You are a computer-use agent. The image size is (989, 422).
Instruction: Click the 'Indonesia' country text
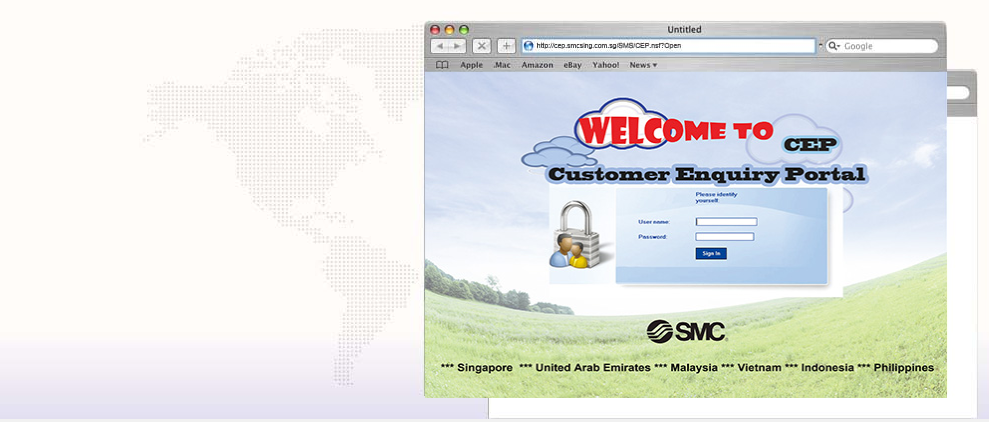828,368
